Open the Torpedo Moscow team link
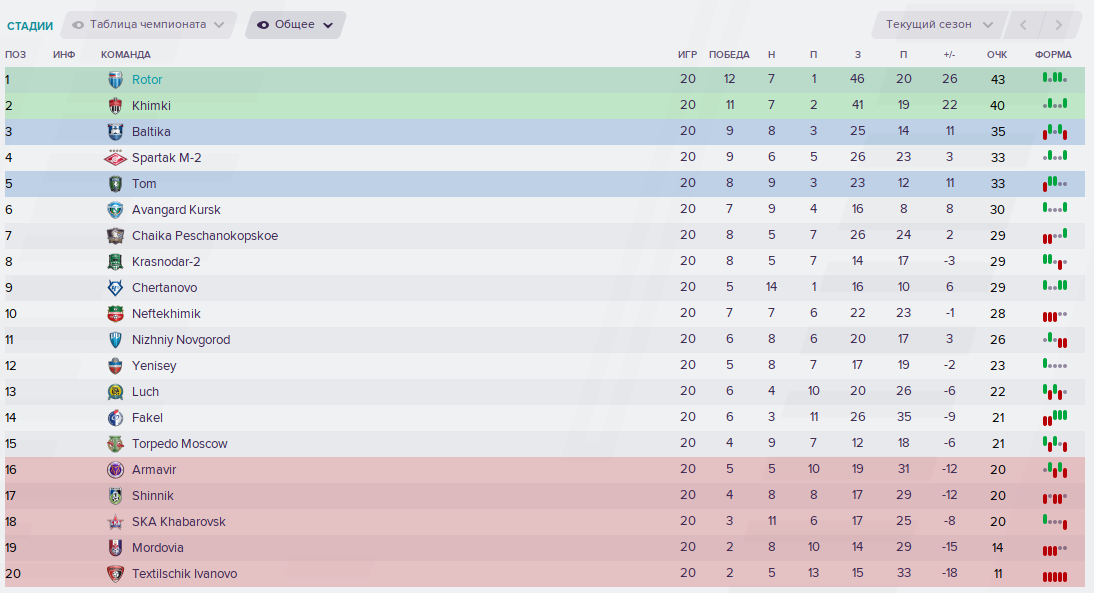The width and height of the screenshot is (1094, 593). point(179,444)
